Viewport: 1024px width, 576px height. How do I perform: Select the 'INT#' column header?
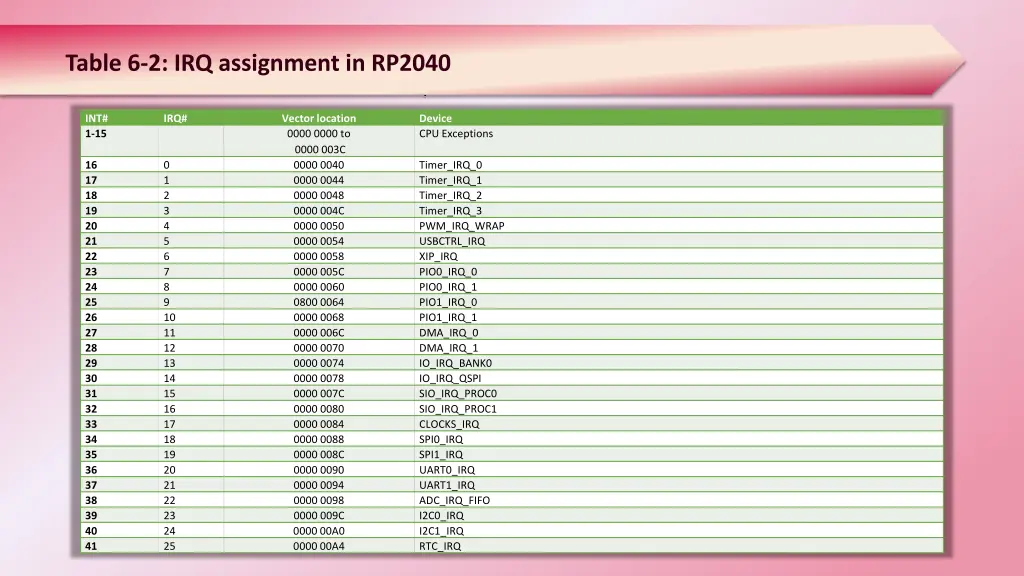click(x=97, y=118)
